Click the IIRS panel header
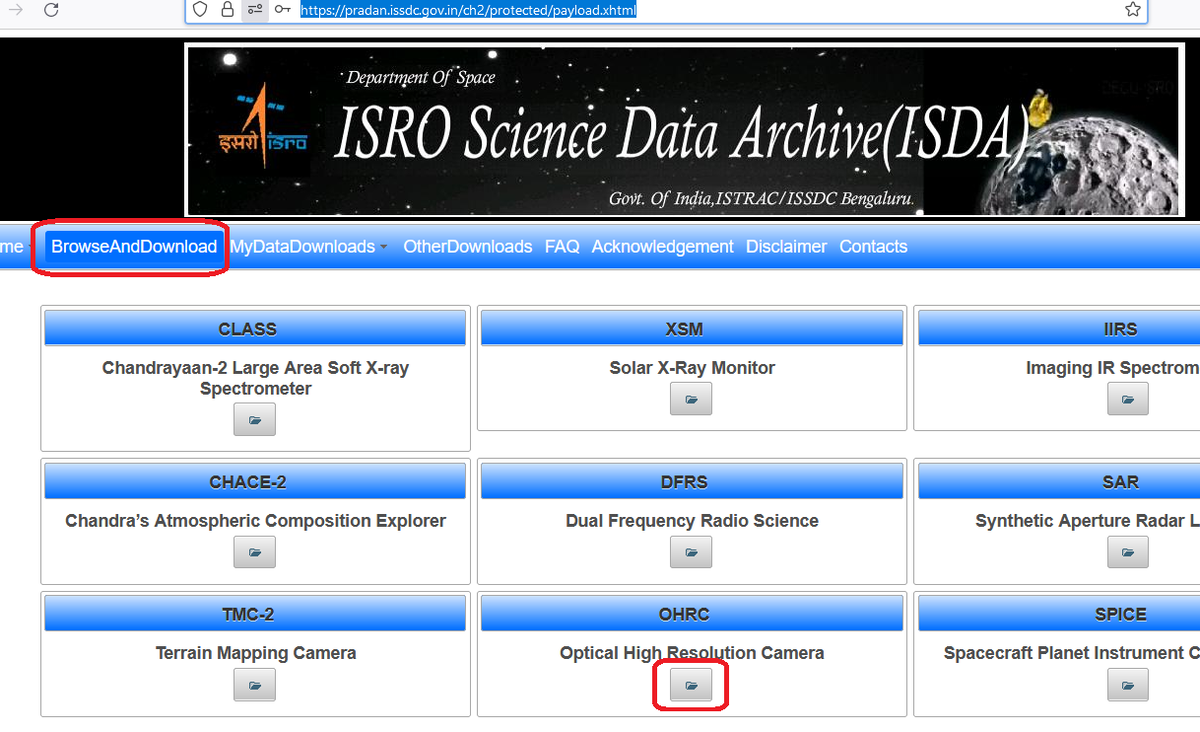The height and width of the screenshot is (732, 1200). pos(1059,328)
